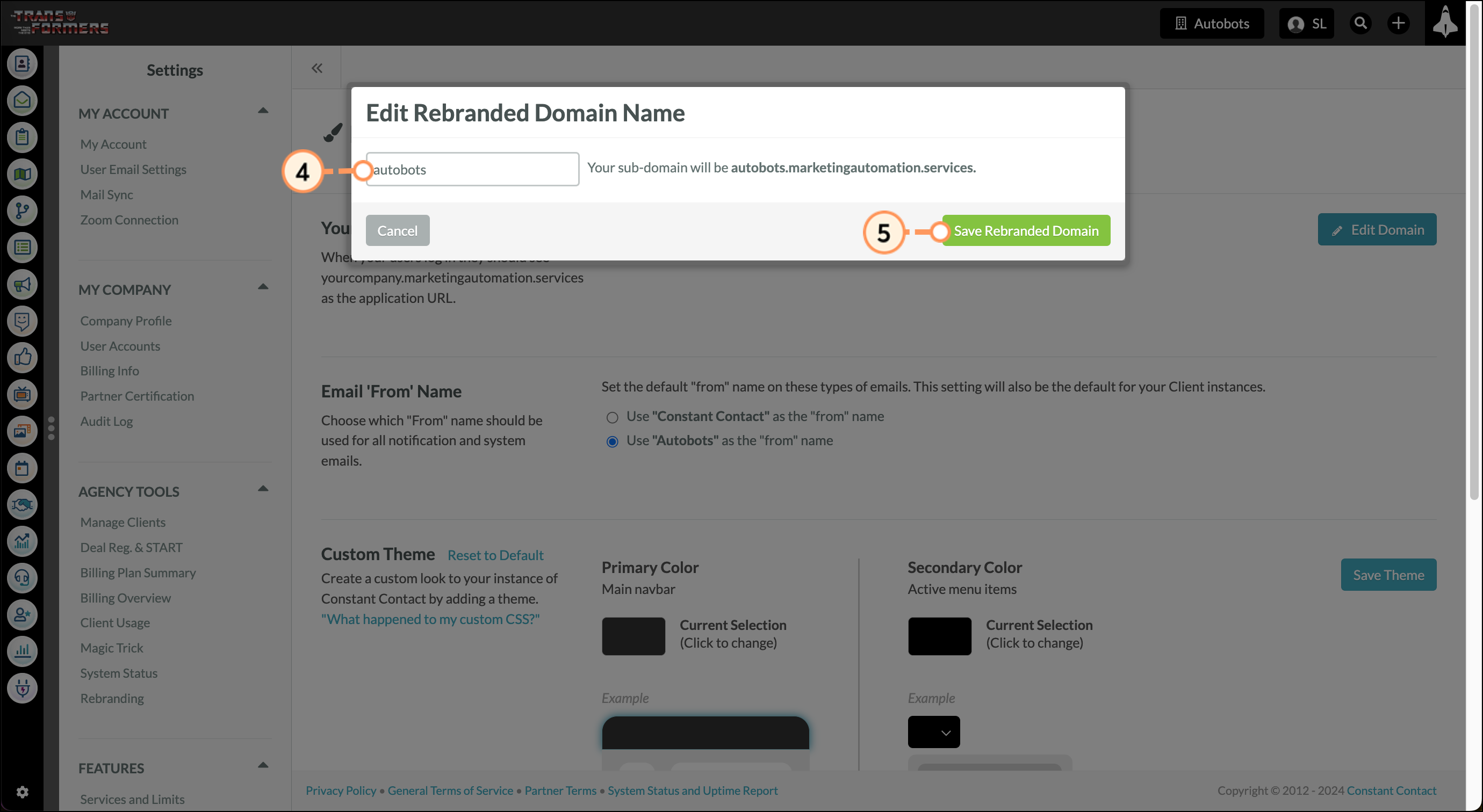Viewport: 1483px width, 812px height.
Task: Open 'What happened to my custom CSS?' link
Action: (x=430, y=619)
